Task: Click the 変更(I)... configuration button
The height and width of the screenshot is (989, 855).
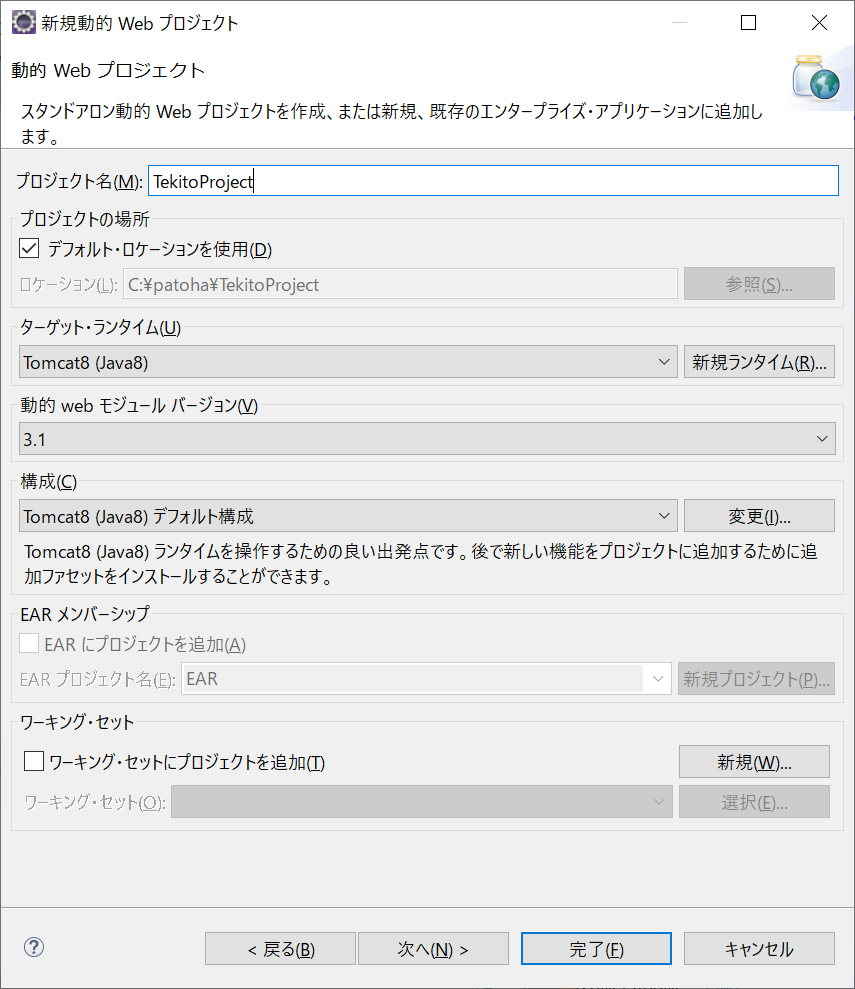Action: [x=759, y=516]
